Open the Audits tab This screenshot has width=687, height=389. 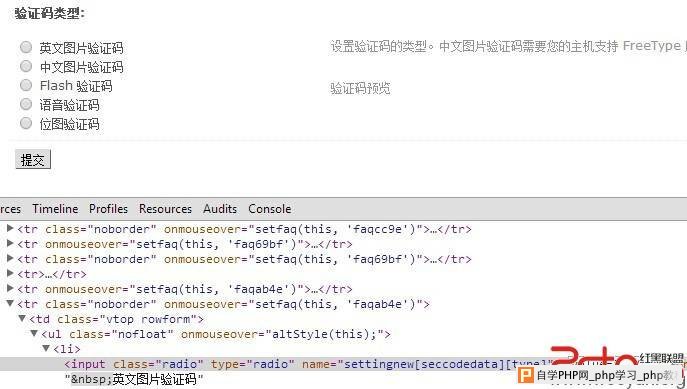(220, 209)
